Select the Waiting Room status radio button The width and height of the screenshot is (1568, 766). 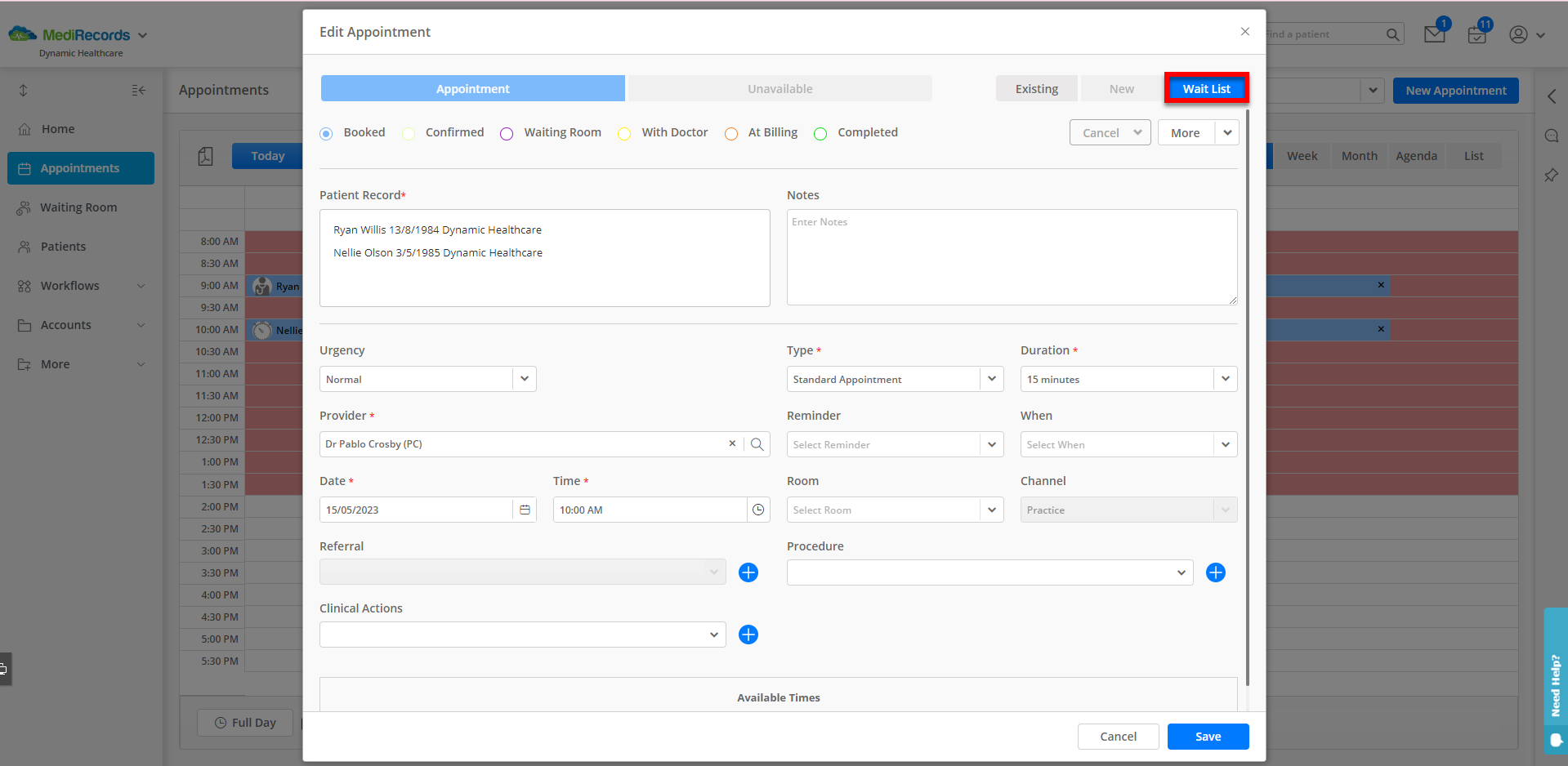tap(507, 133)
